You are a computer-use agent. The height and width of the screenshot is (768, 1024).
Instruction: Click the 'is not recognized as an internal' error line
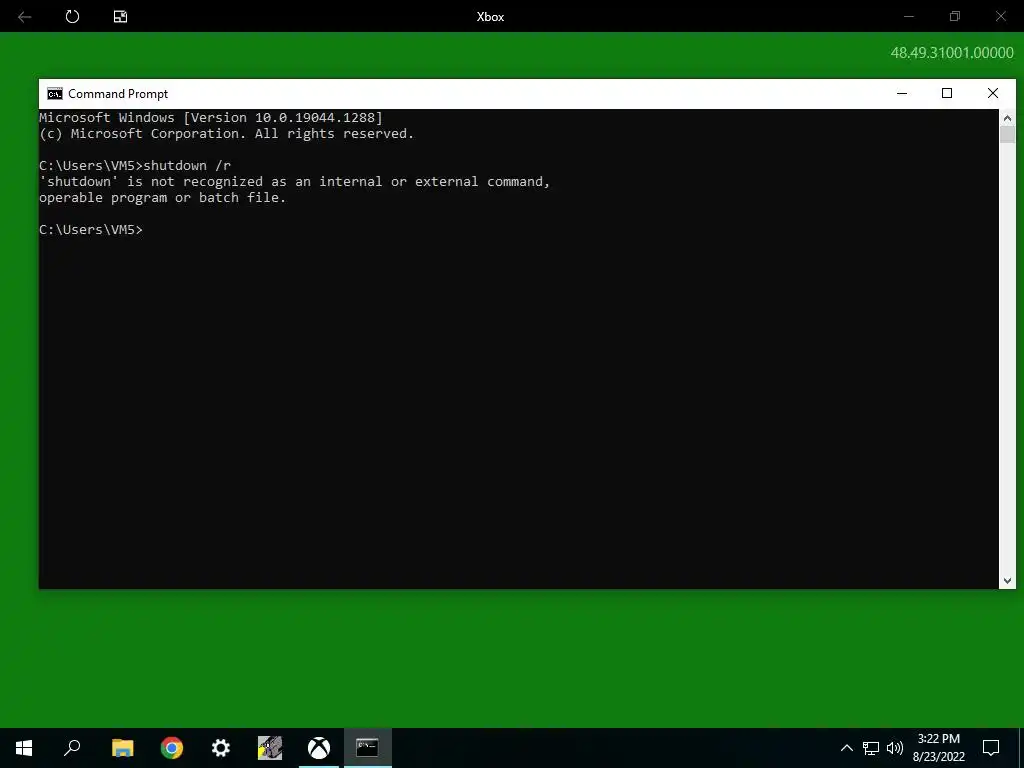pos(295,182)
